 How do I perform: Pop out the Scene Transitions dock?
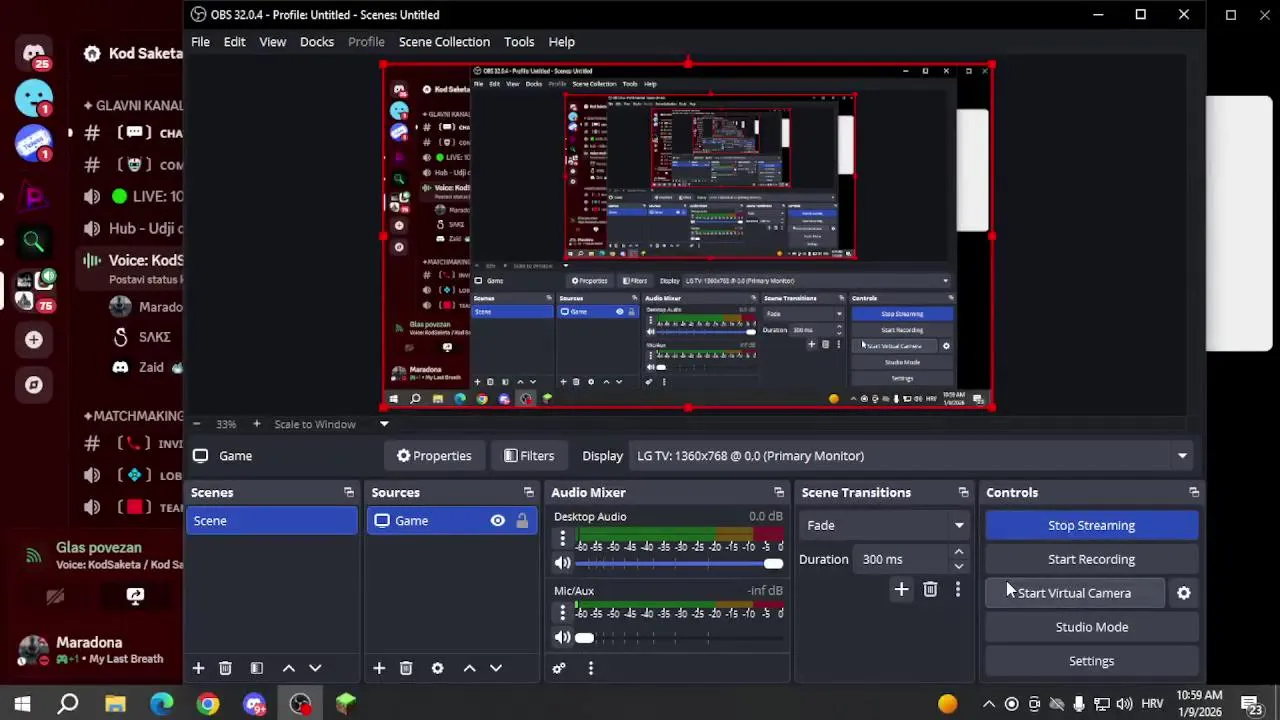pos(963,493)
